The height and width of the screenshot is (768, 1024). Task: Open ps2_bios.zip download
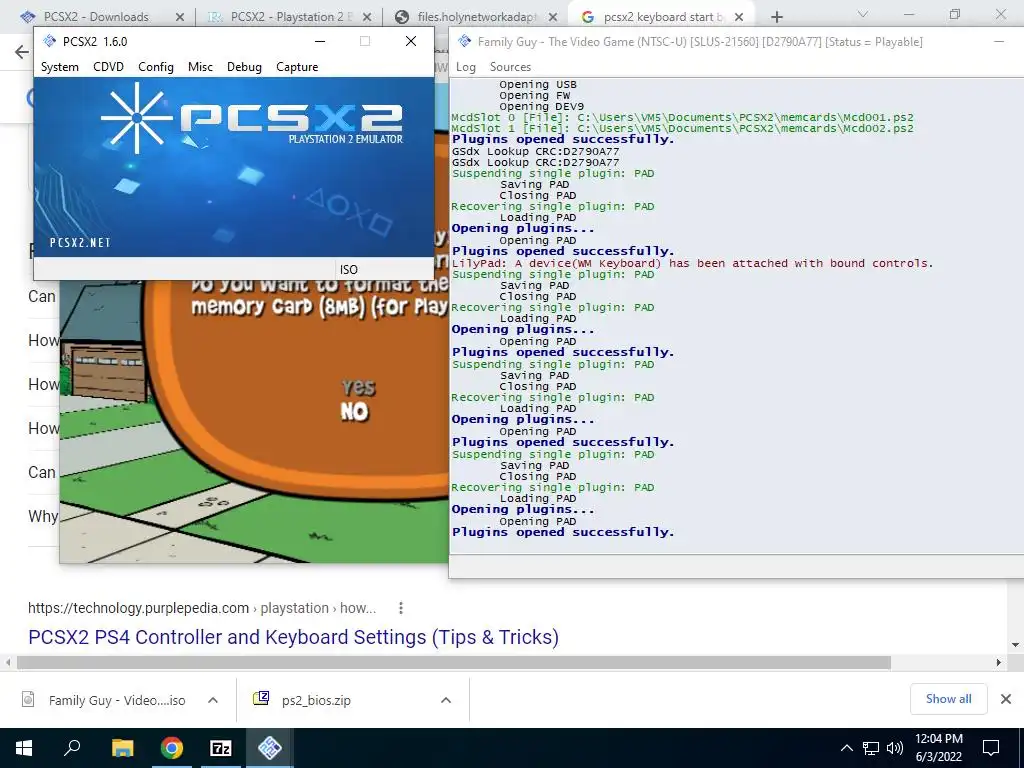[316, 700]
